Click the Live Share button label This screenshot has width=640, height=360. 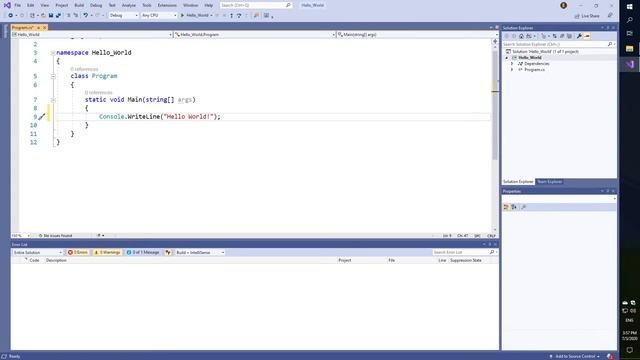pyautogui.click(x=590, y=16)
